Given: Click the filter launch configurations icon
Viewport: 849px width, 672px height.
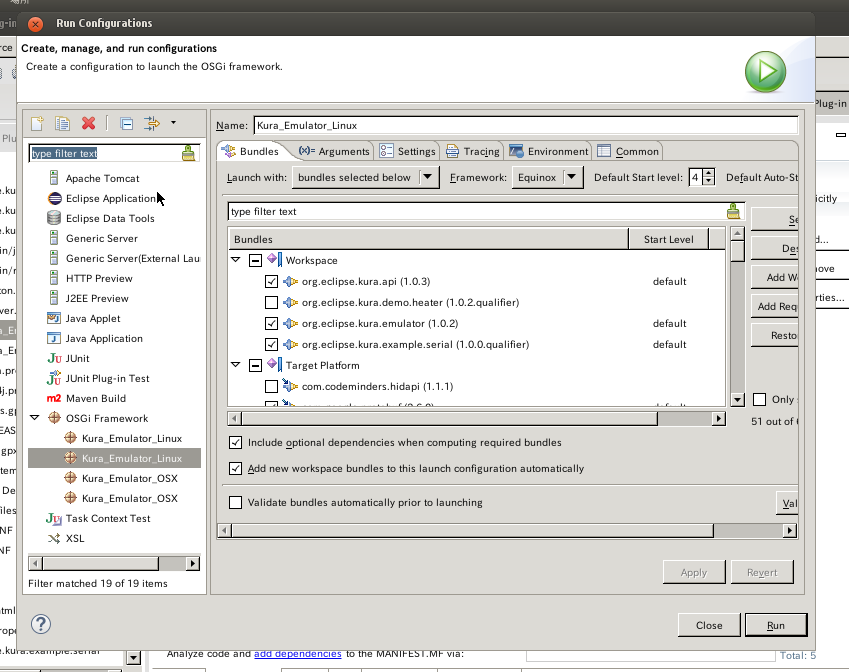Looking at the screenshot, I should coord(152,123).
